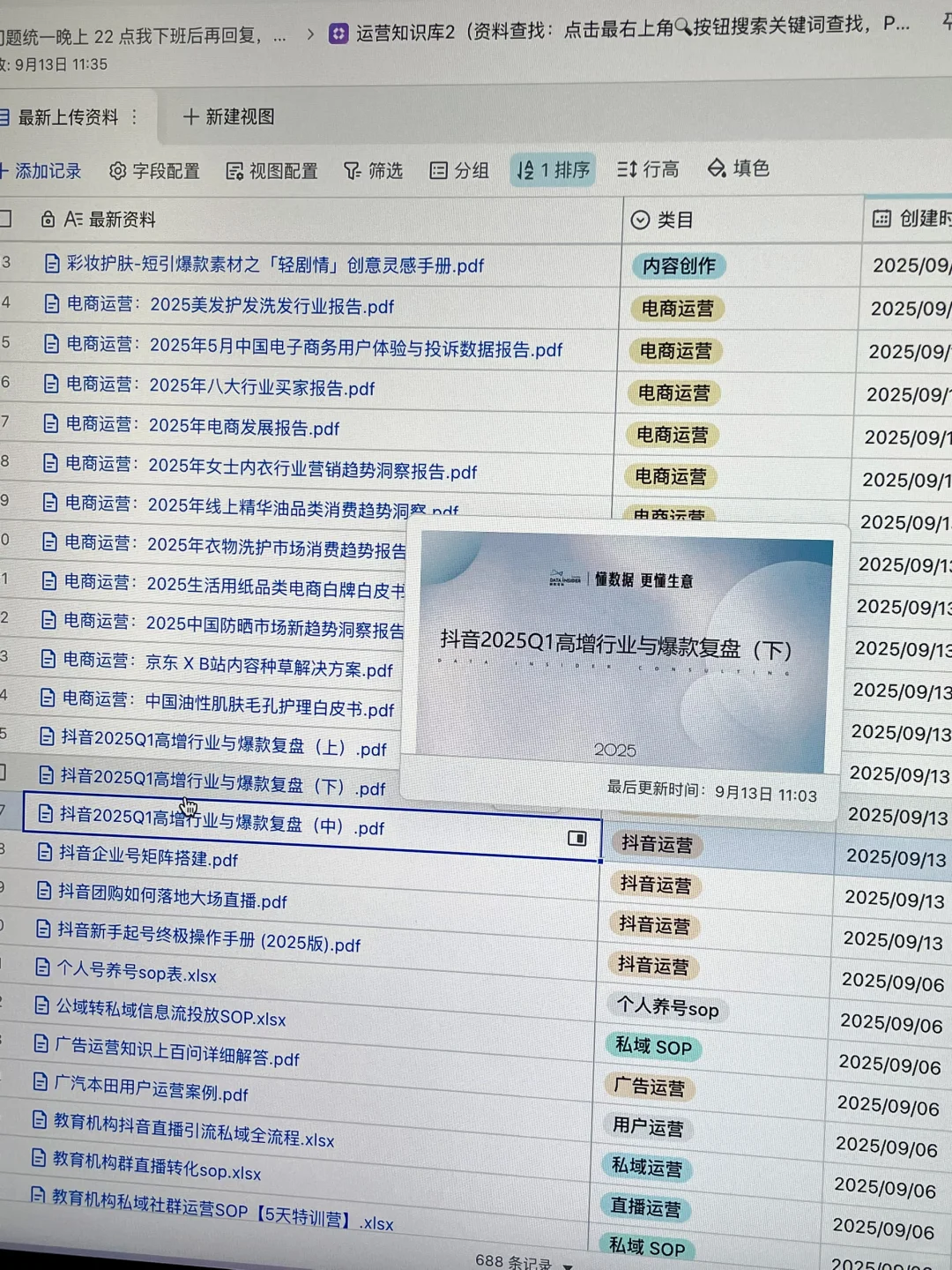This screenshot has width=952, height=1270.
Task: Open the 分组 grouping tool
Action: [459, 170]
